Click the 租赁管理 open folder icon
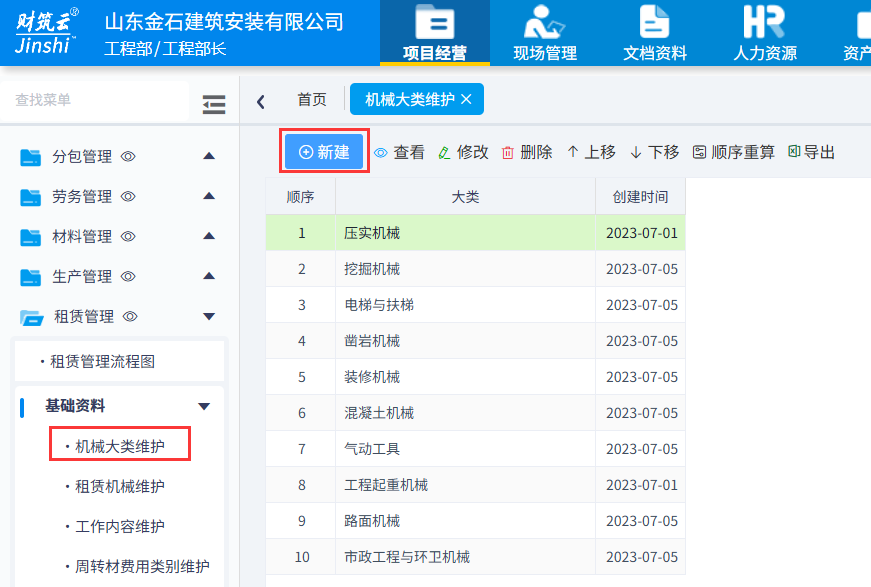 [x=32, y=318]
